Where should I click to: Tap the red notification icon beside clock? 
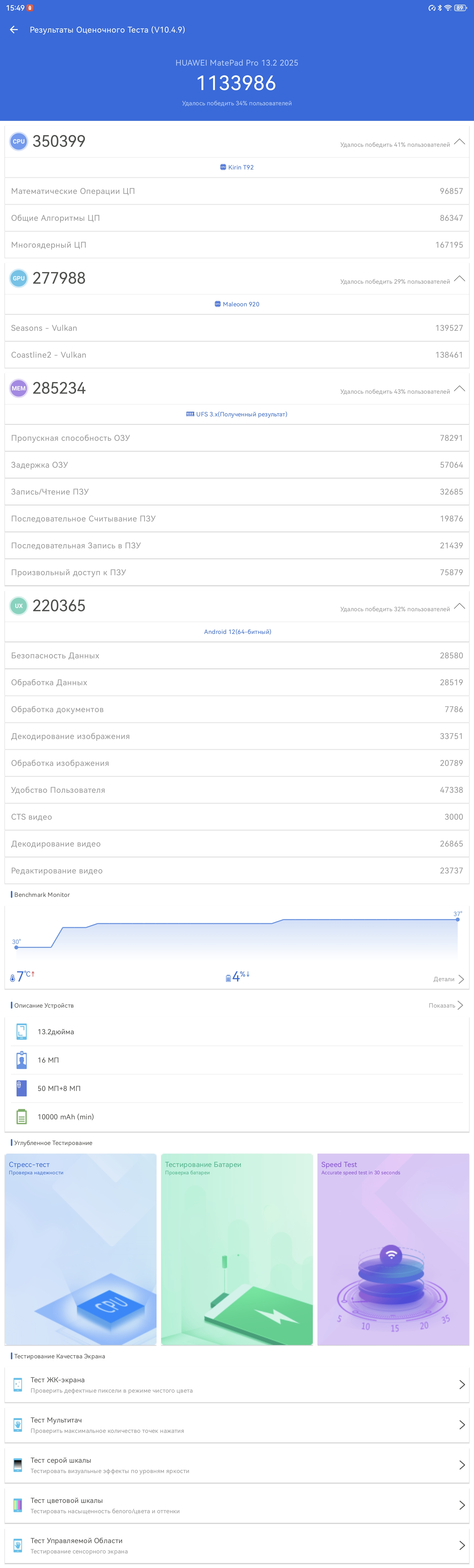30,8
